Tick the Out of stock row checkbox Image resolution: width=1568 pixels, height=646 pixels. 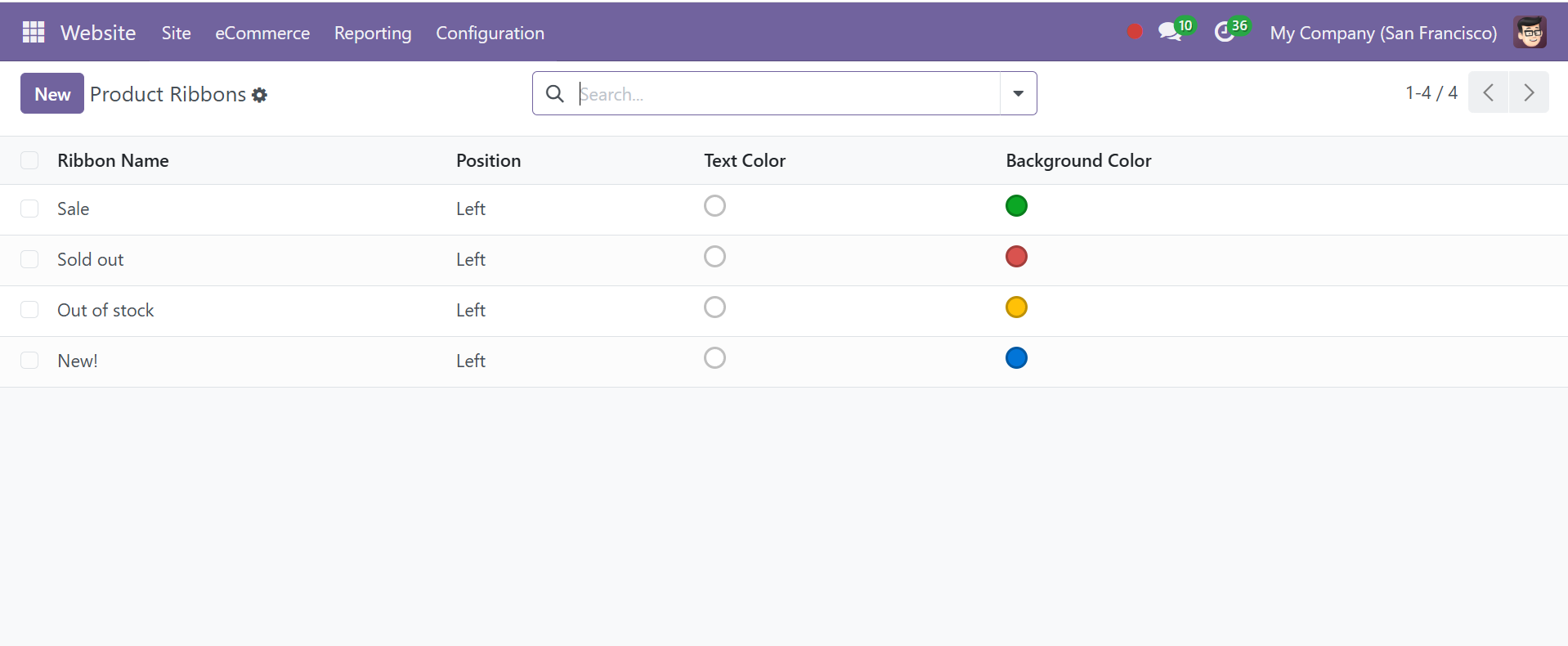[29, 310]
